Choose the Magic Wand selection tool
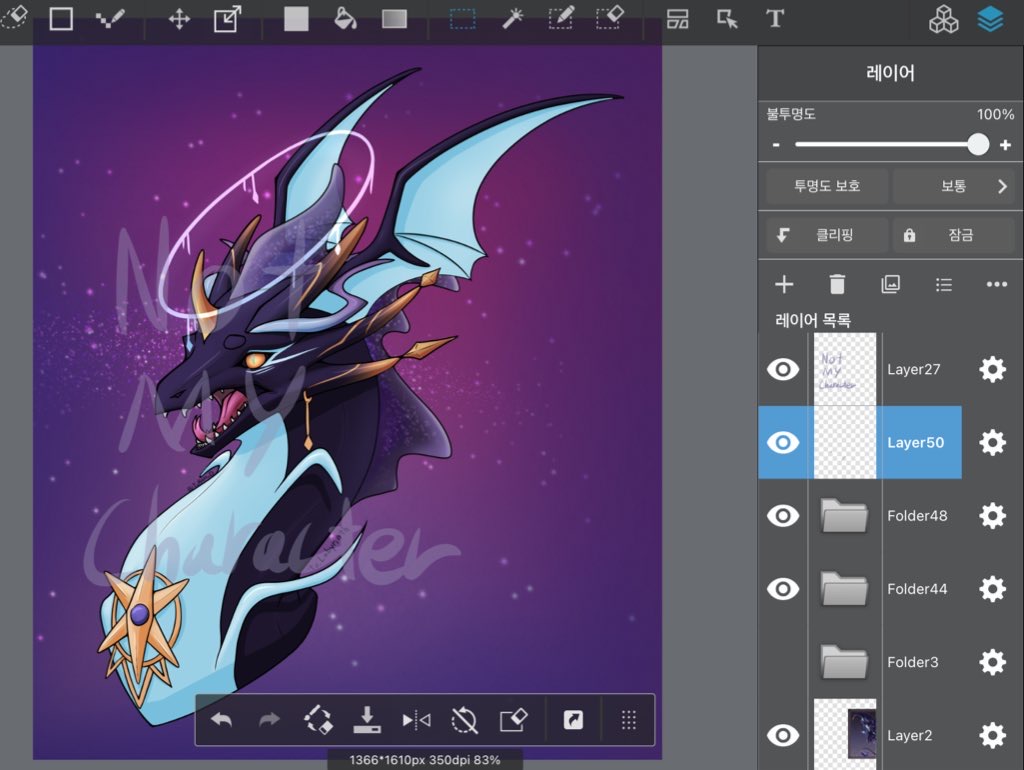Image resolution: width=1024 pixels, height=770 pixels. click(512, 18)
